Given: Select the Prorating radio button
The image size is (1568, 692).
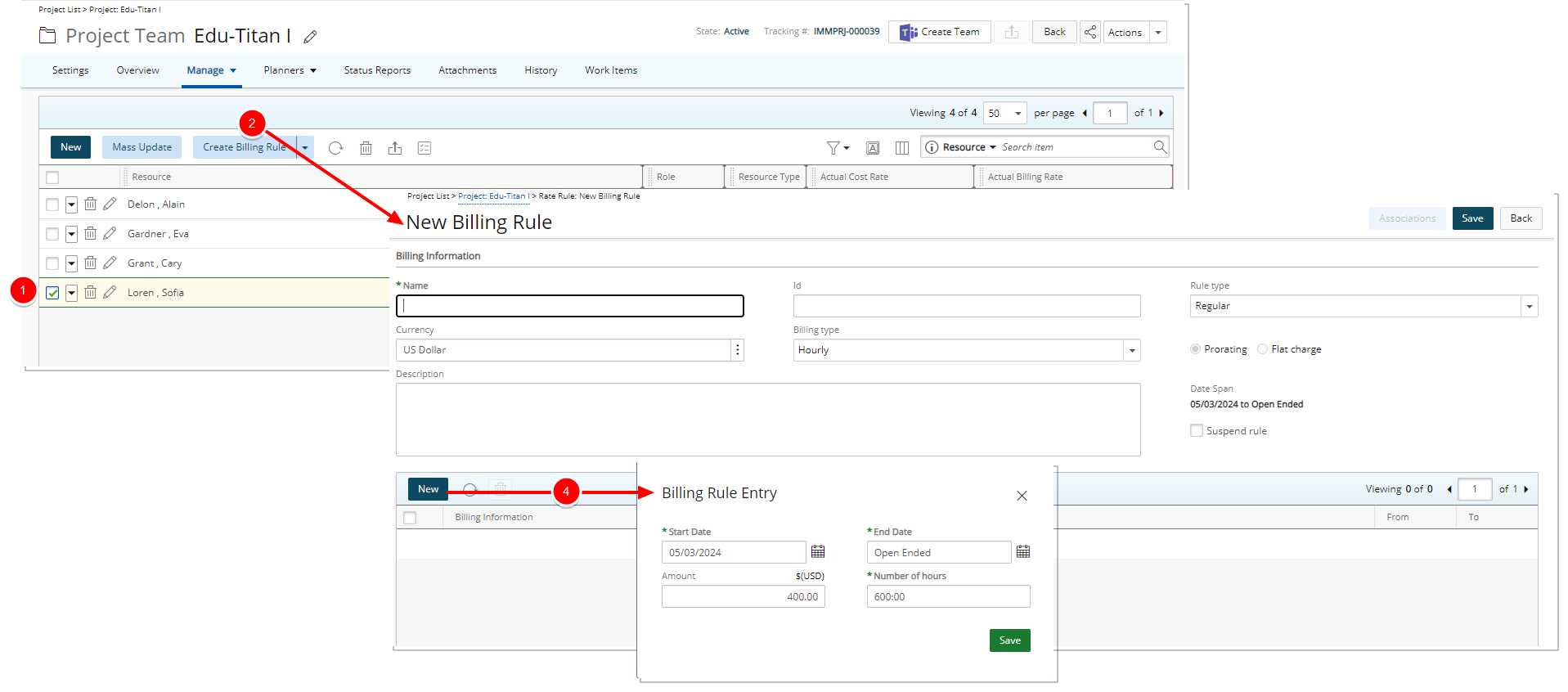Looking at the screenshot, I should (1195, 349).
